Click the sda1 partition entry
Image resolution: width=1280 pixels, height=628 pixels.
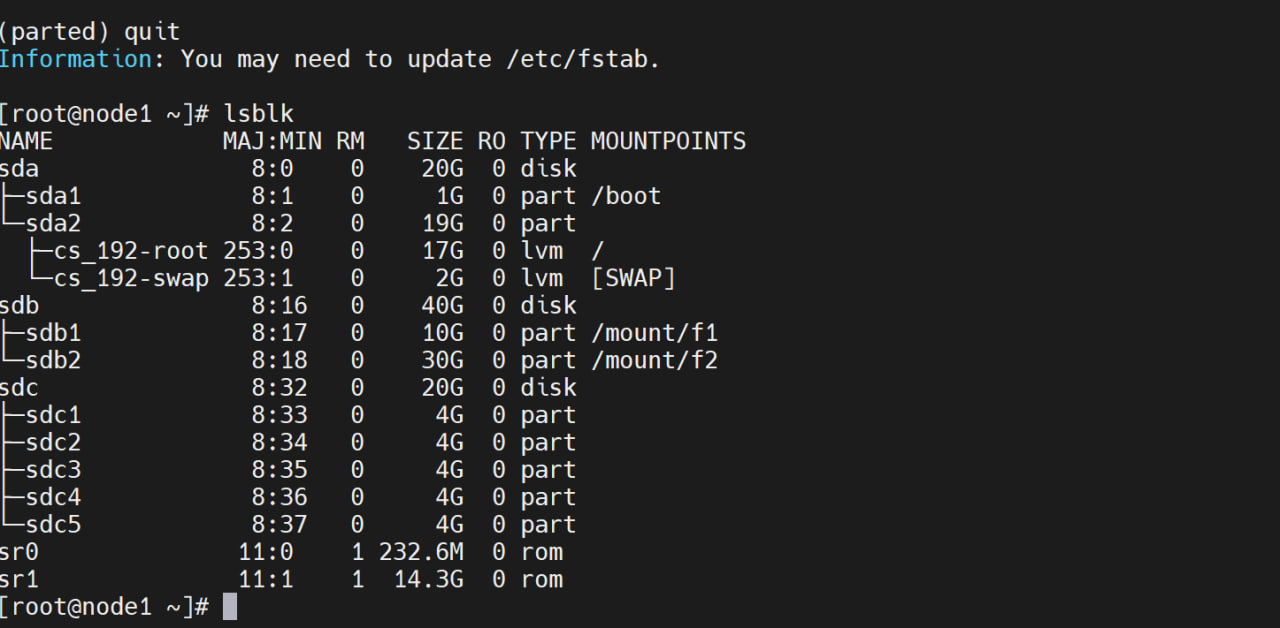point(54,196)
